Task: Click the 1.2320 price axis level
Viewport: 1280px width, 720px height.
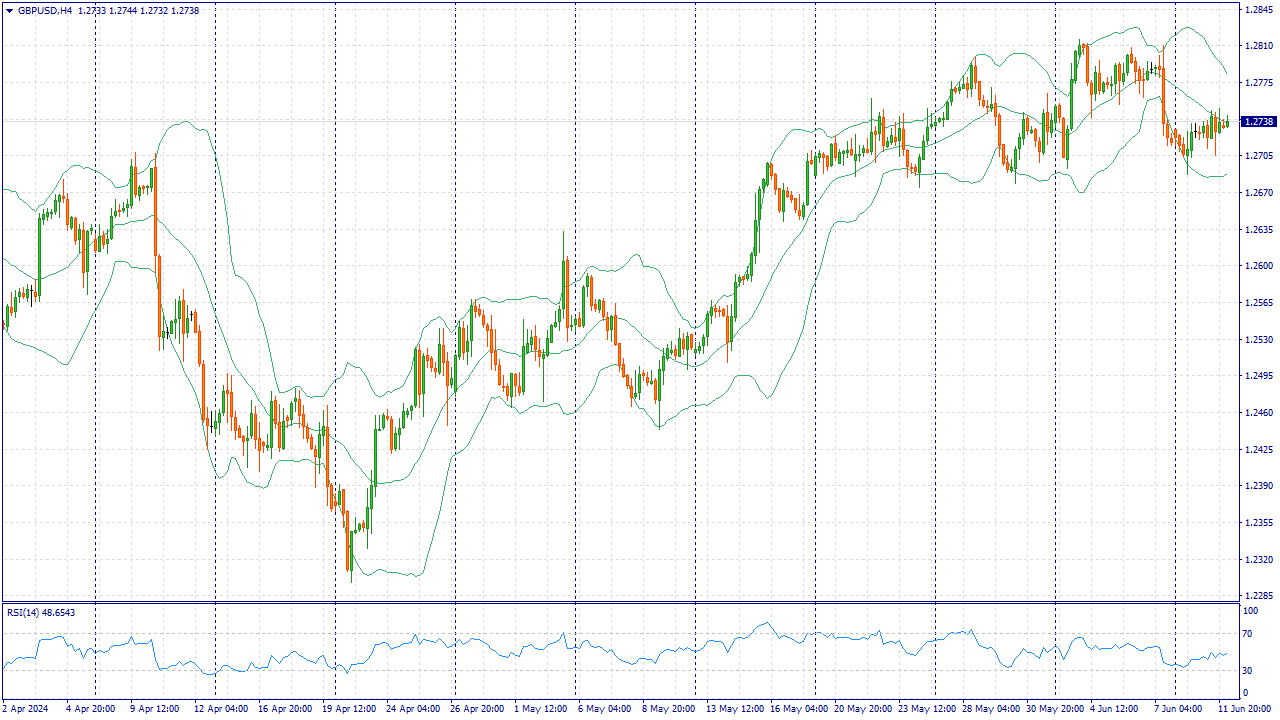Action: click(1258, 559)
